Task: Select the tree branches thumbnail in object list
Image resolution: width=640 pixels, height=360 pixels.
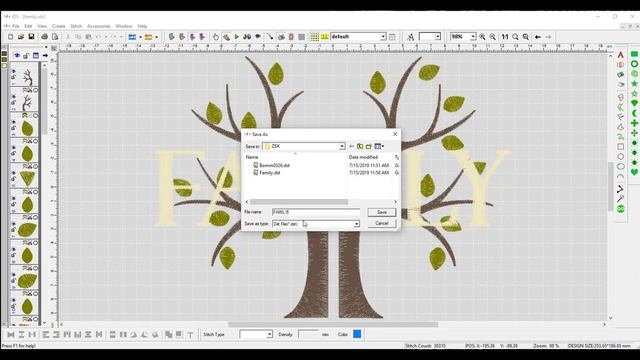Action: point(27,77)
